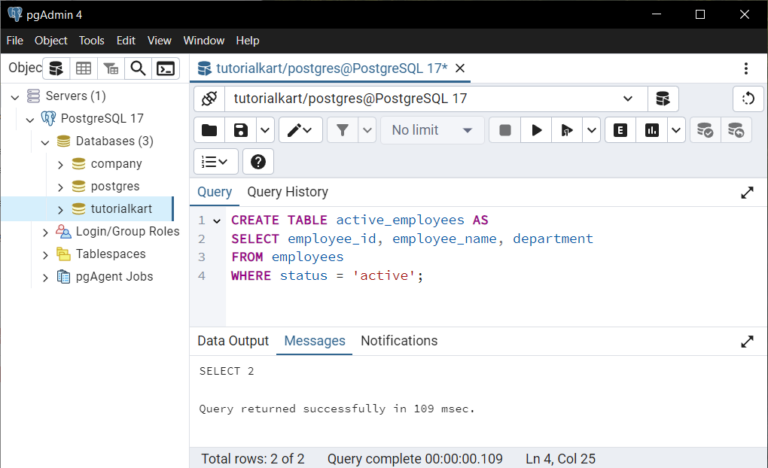Click the Execute script icon
This screenshot has width=768, height=468.
coord(567,130)
